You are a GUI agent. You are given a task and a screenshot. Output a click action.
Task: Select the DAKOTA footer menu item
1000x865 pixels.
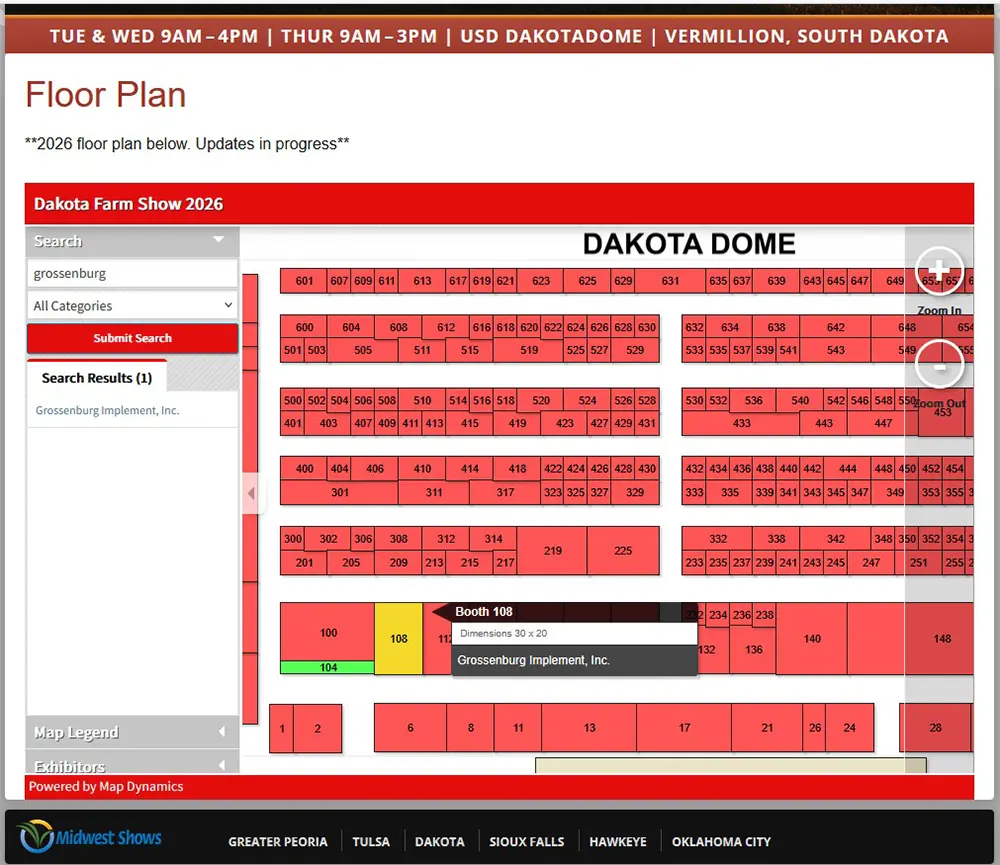[x=440, y=841]
